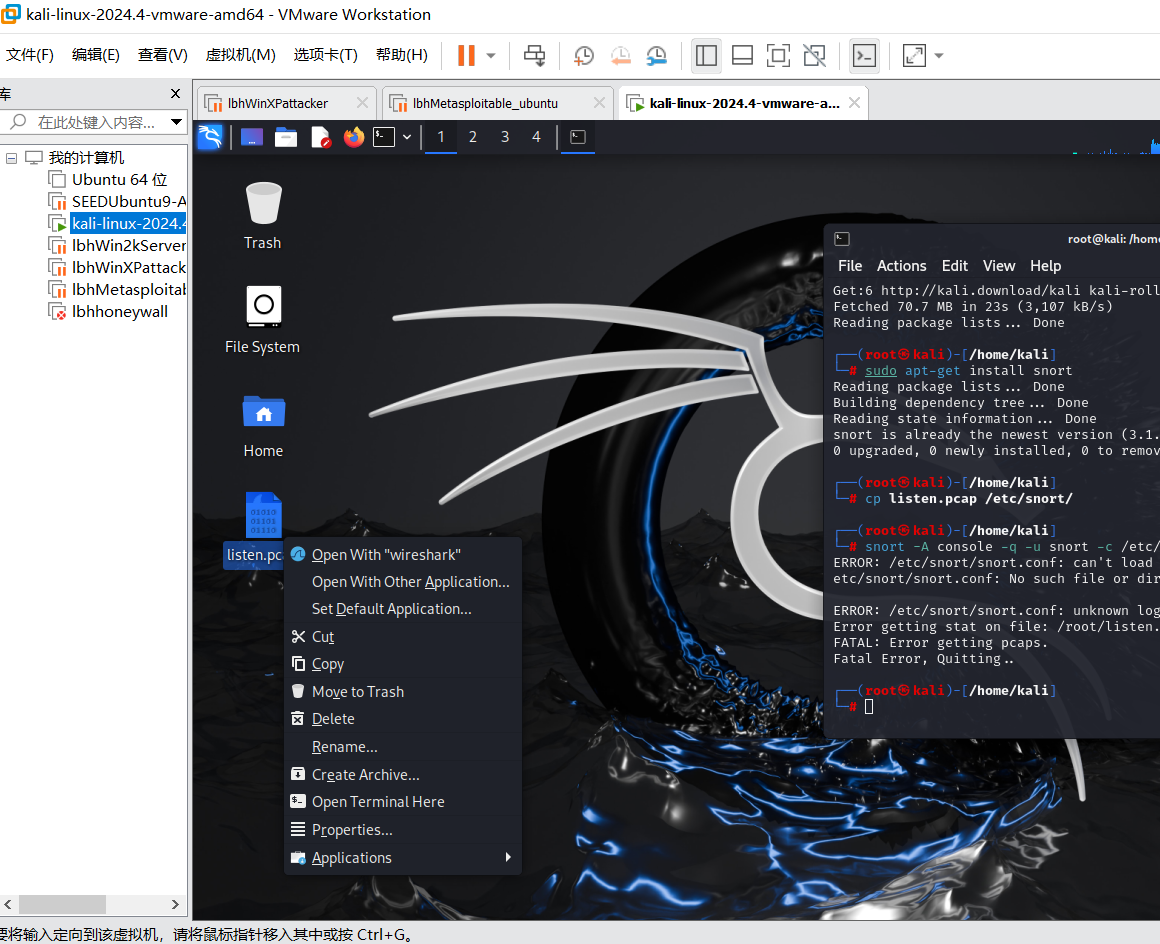Close the lbhMetasploitable_ubuntu tab

click(599, 103)
